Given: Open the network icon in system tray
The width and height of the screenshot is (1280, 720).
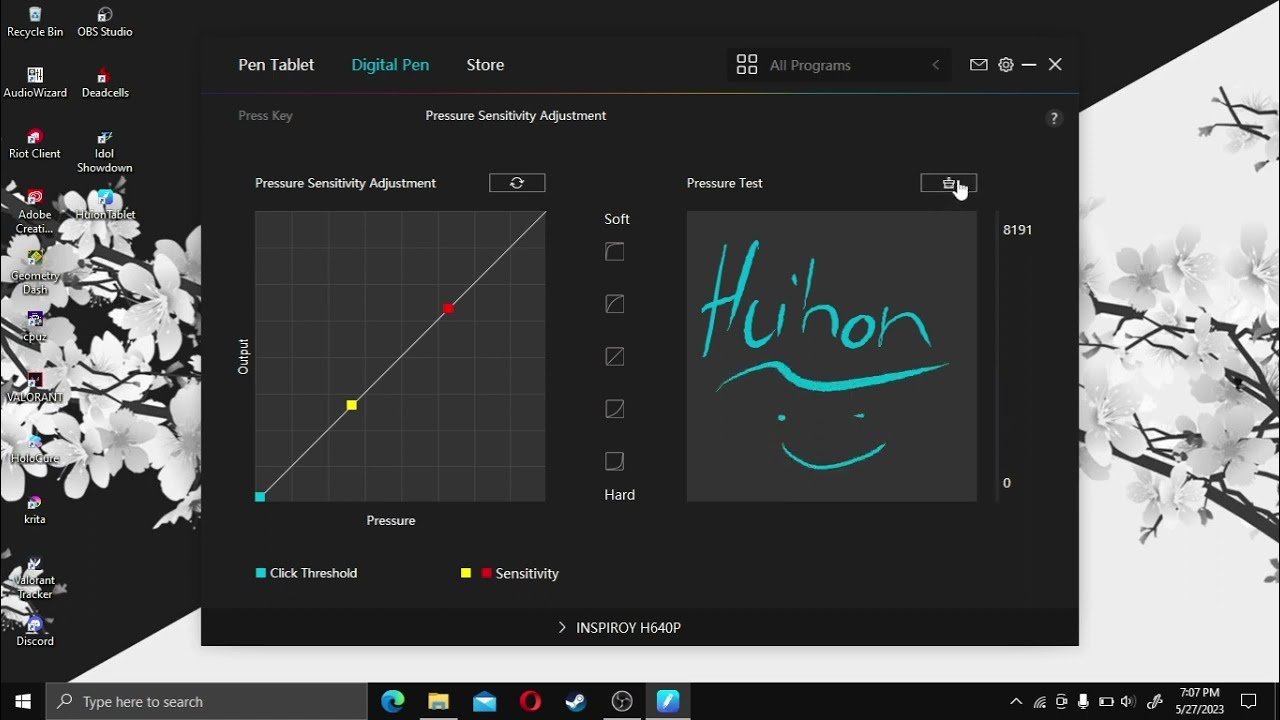Looking at the screenshot, I should (1039, 702).
